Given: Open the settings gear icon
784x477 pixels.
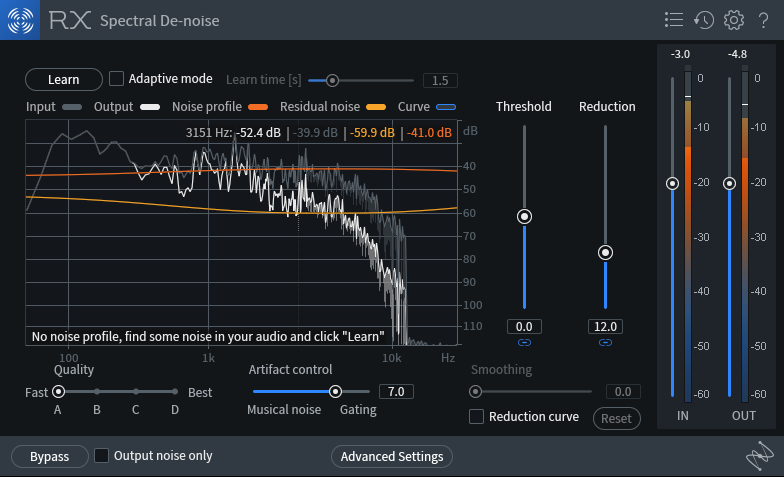Looking at the screenshot, I should tap(734, 20).
